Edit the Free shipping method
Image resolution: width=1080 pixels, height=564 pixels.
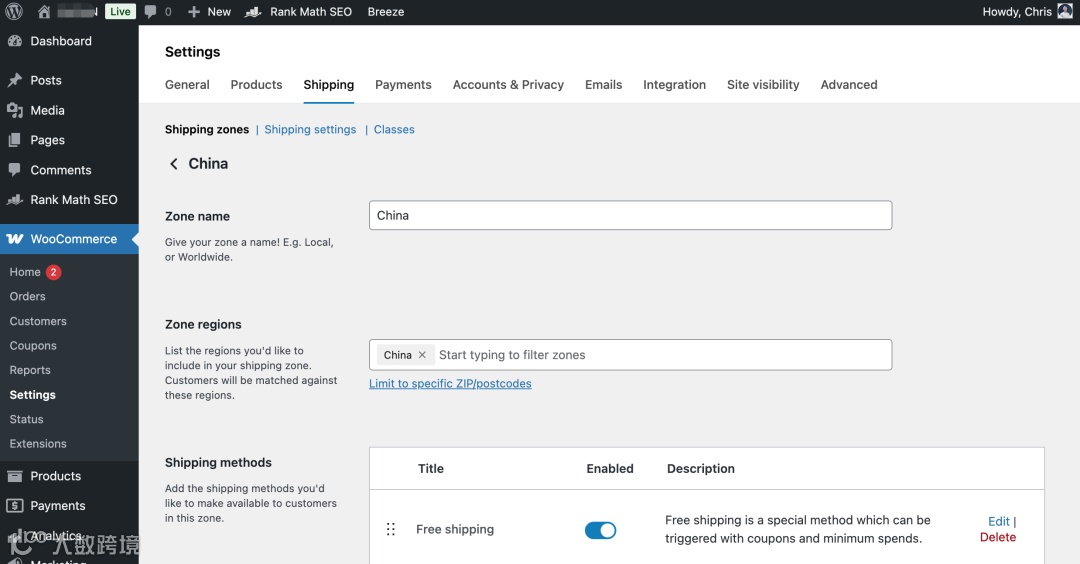coord(998,521)
